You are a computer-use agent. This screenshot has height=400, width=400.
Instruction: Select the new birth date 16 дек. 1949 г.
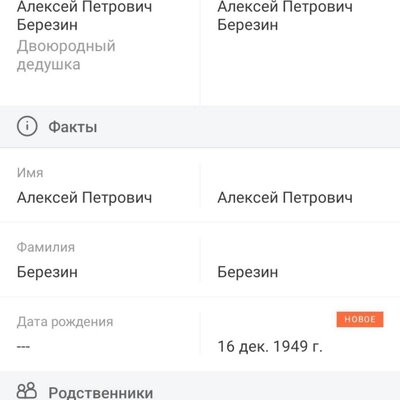click(270, 347)
